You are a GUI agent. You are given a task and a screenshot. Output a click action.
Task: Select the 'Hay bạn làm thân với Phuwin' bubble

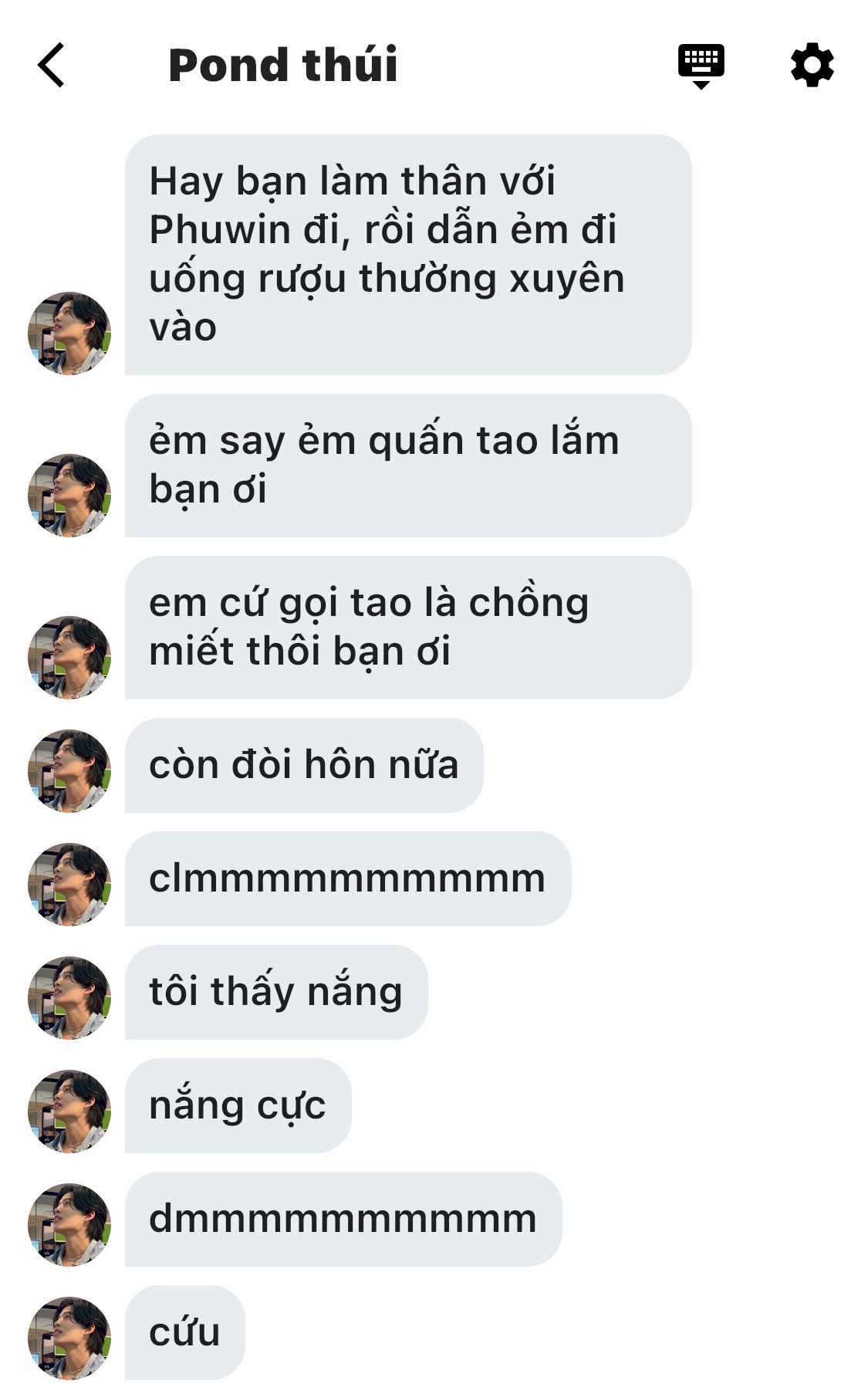tap(408, 255)
